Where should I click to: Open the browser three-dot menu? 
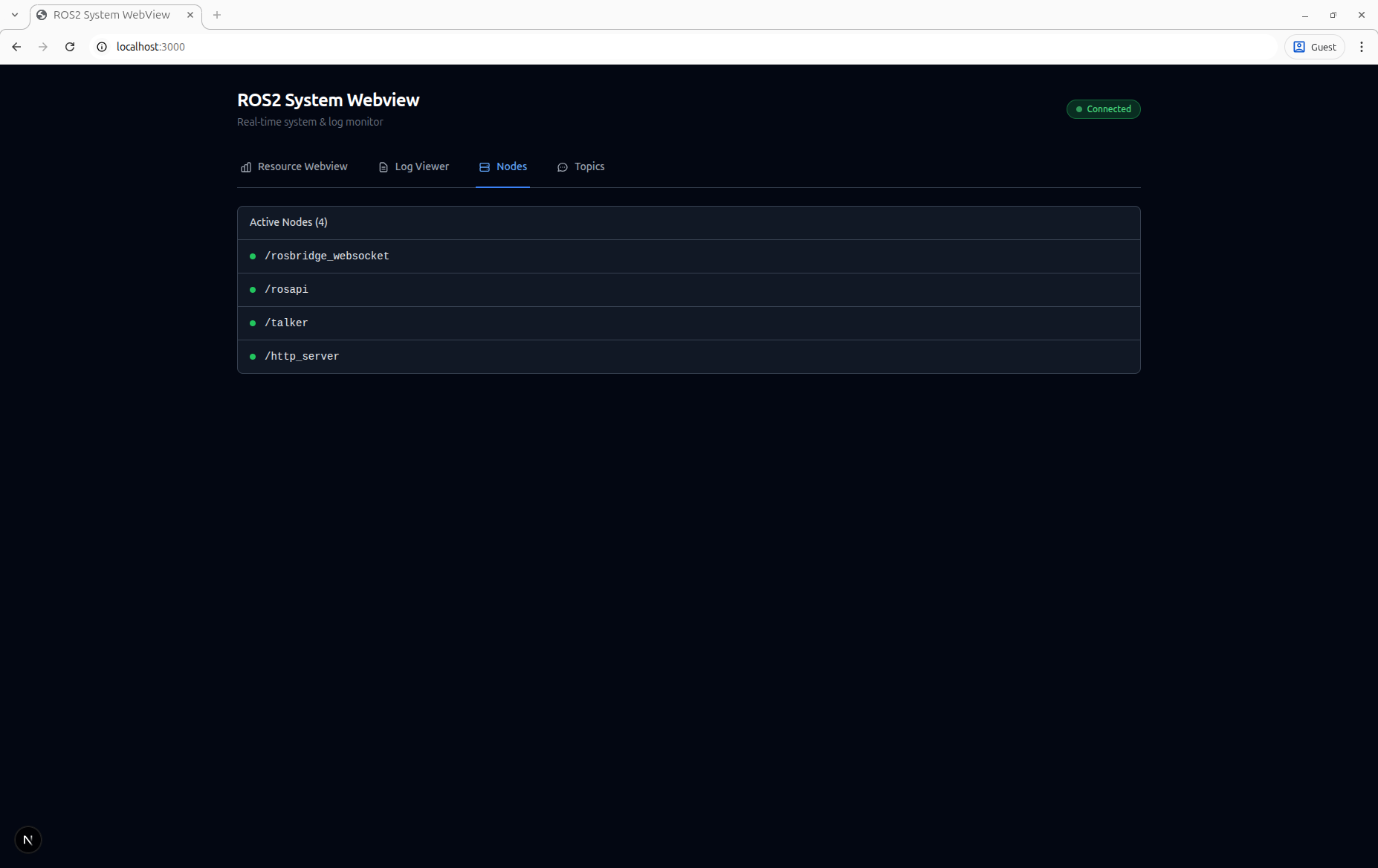pyautogui.click(x=1361, y=46)
